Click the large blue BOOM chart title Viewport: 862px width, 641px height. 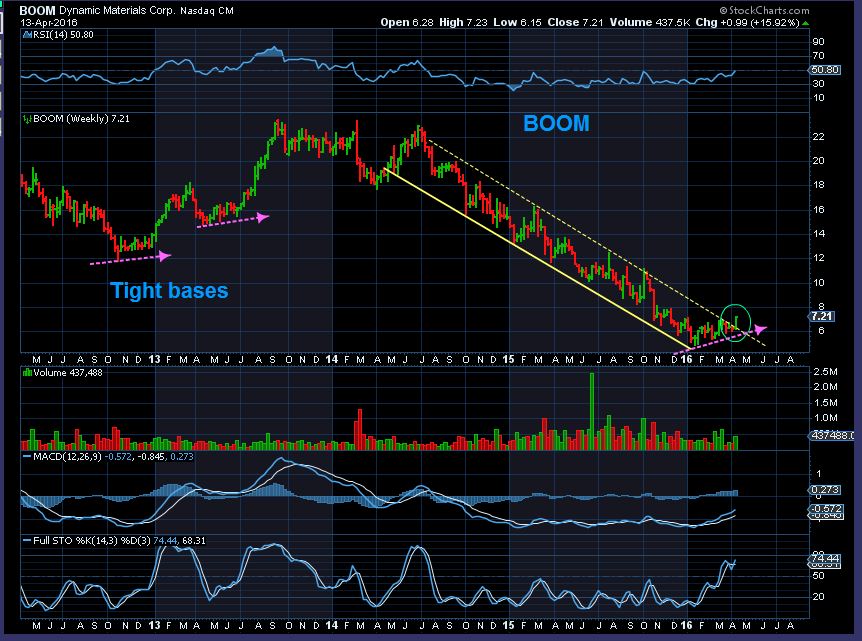coord(556,123)
